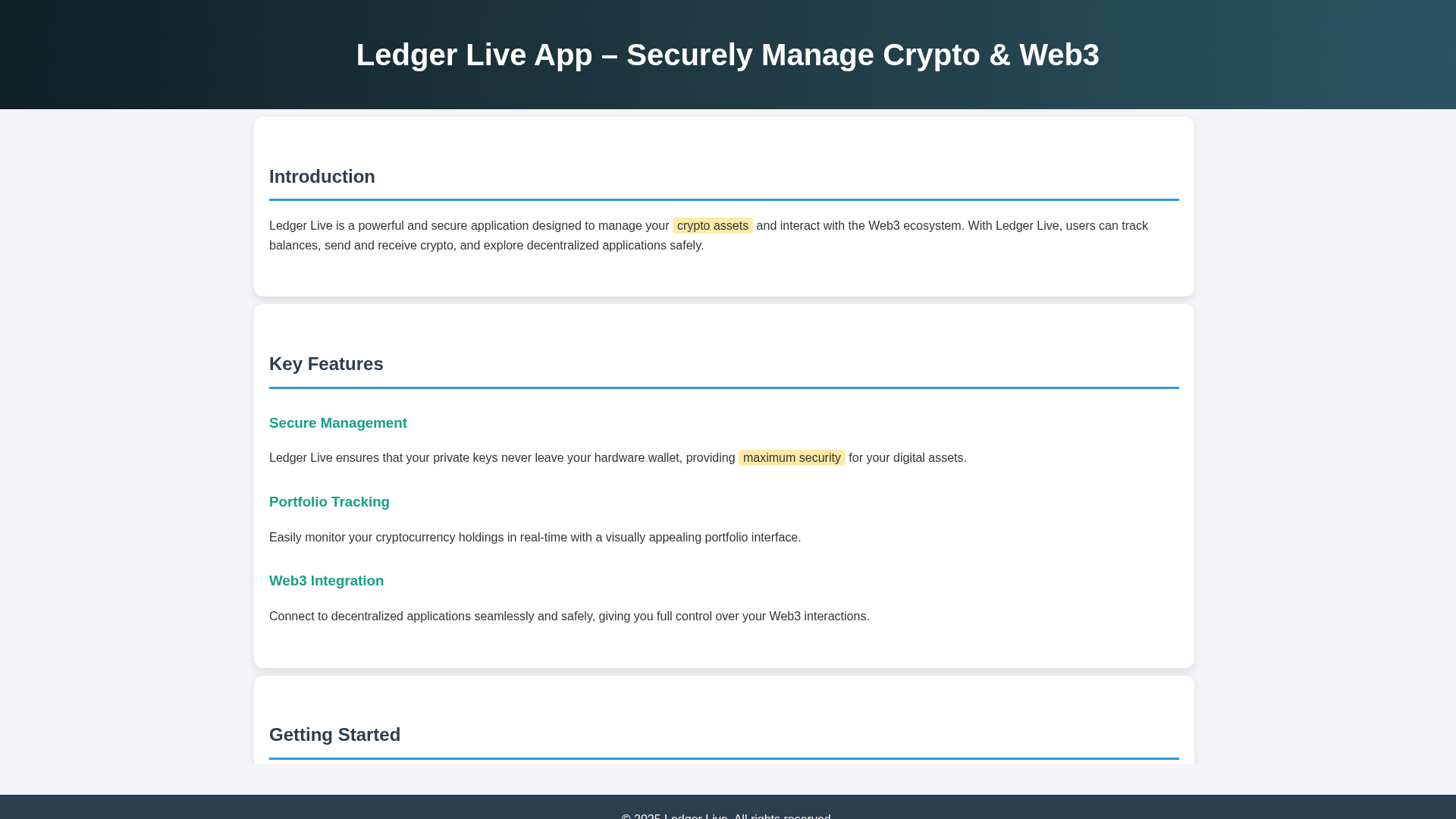Click the sentence 'Ledger Live ensures that your private keys'
This screenshot has width=1456, height=819.
(618, 458)
